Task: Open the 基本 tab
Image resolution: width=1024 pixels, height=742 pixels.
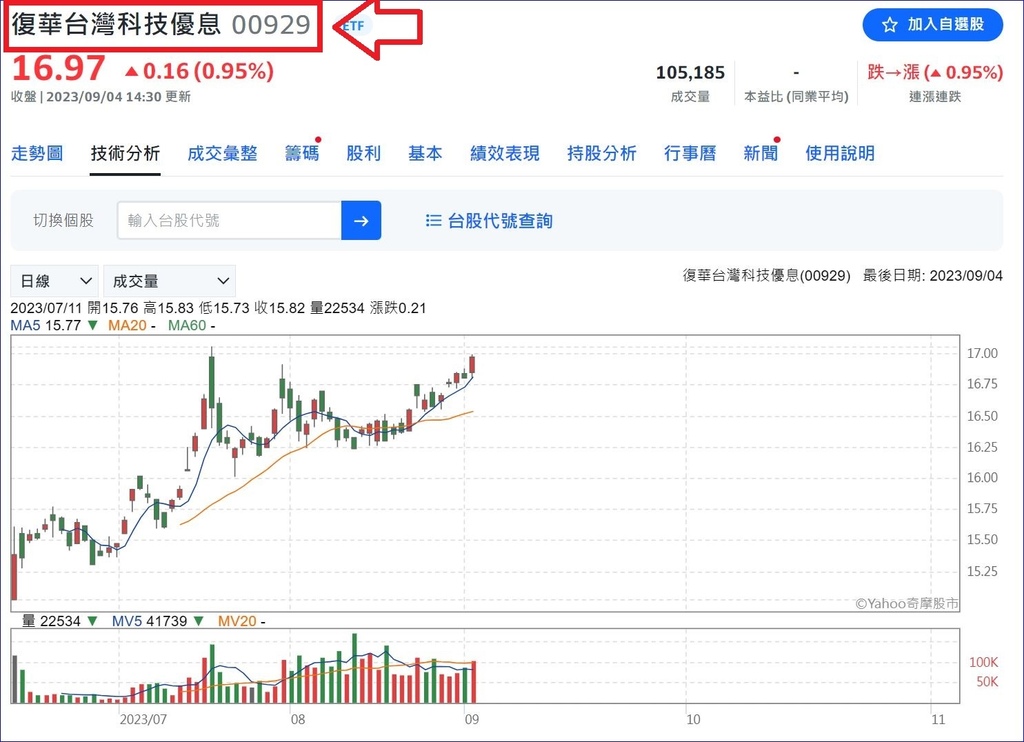Action: click(x=425, y=153)
